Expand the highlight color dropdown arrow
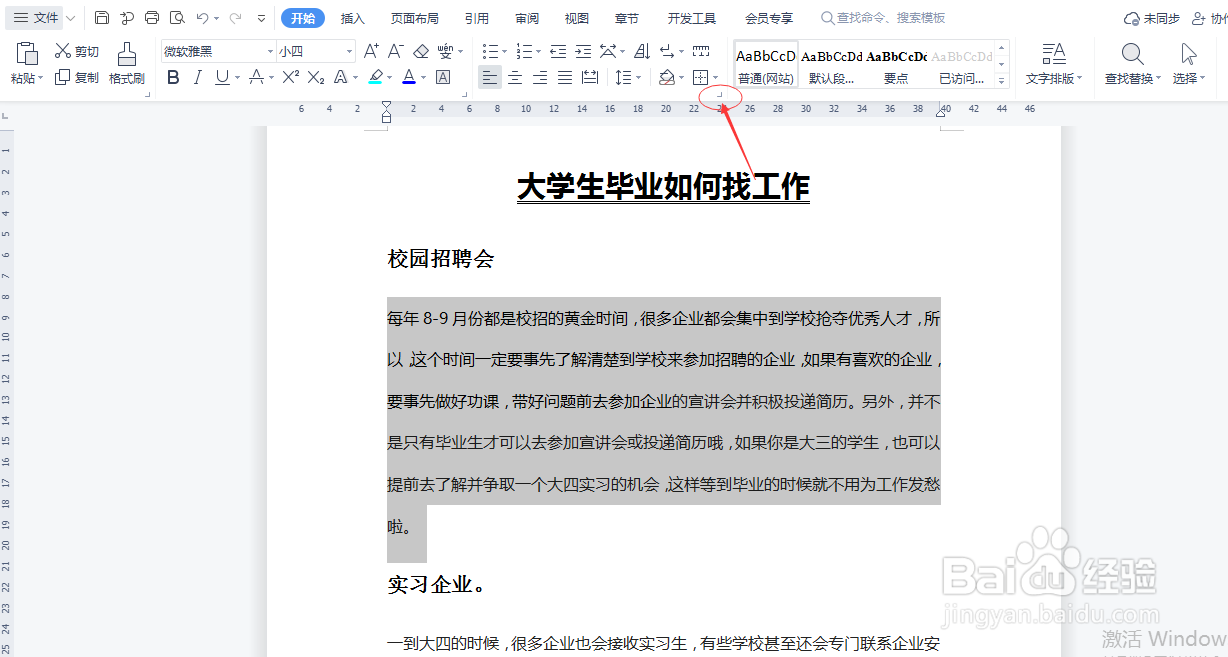The image size is (1228, 657). point(390,79)
